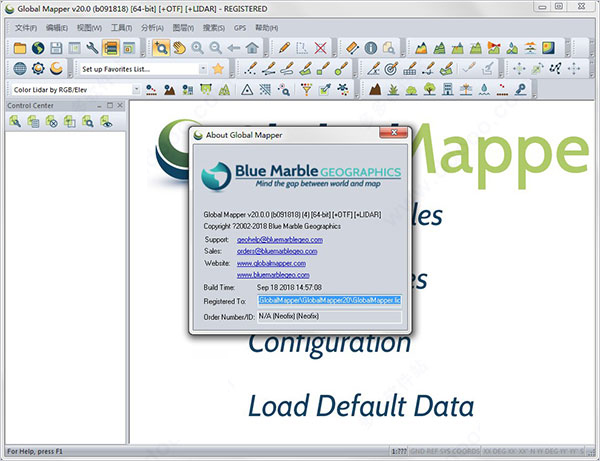Click the Favorites star icon
This screenshot has height=461, width=600.
click(x=218, y=69)
